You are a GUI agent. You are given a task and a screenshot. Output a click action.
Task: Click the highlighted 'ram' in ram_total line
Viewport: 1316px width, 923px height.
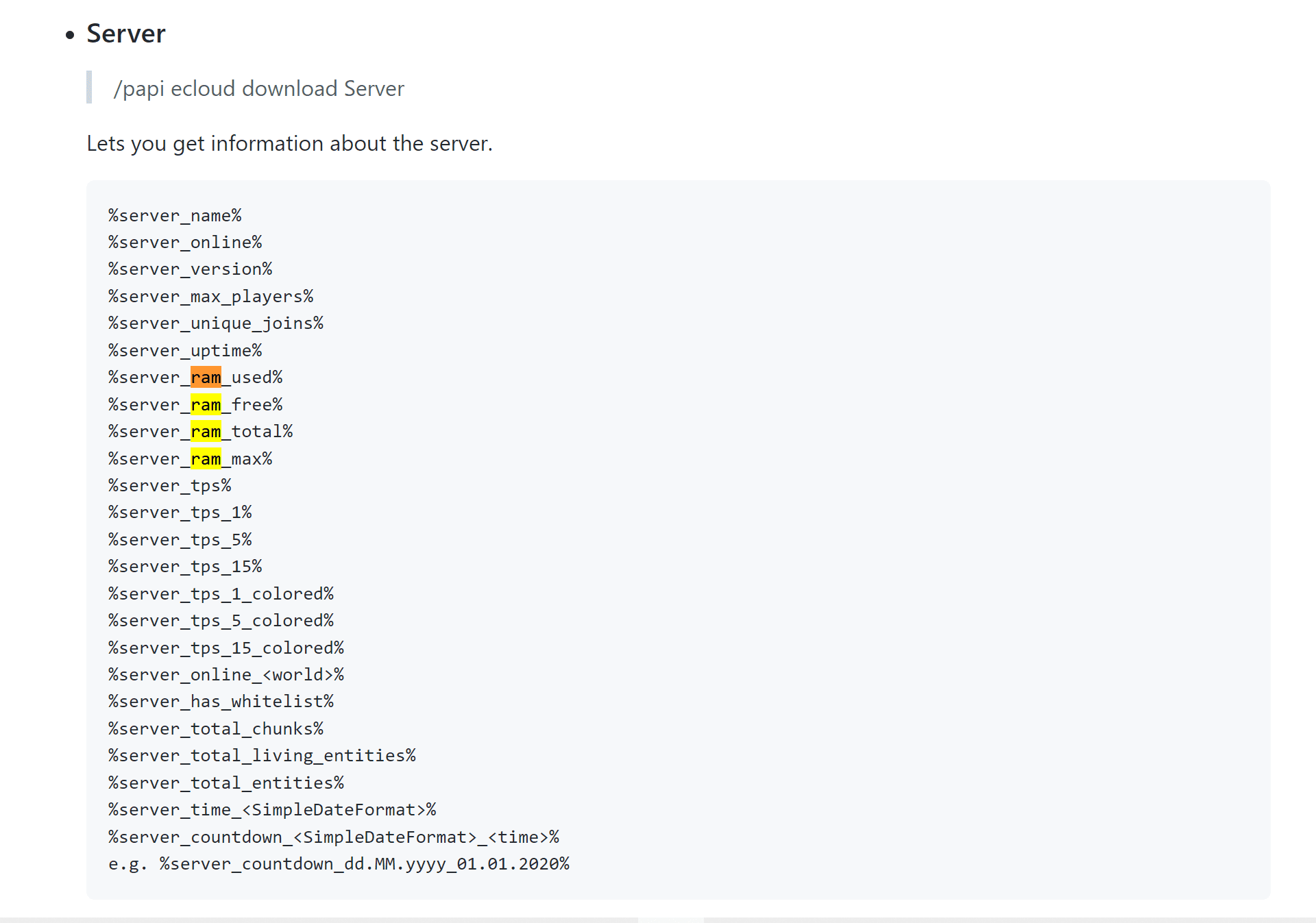pos(206,432)
